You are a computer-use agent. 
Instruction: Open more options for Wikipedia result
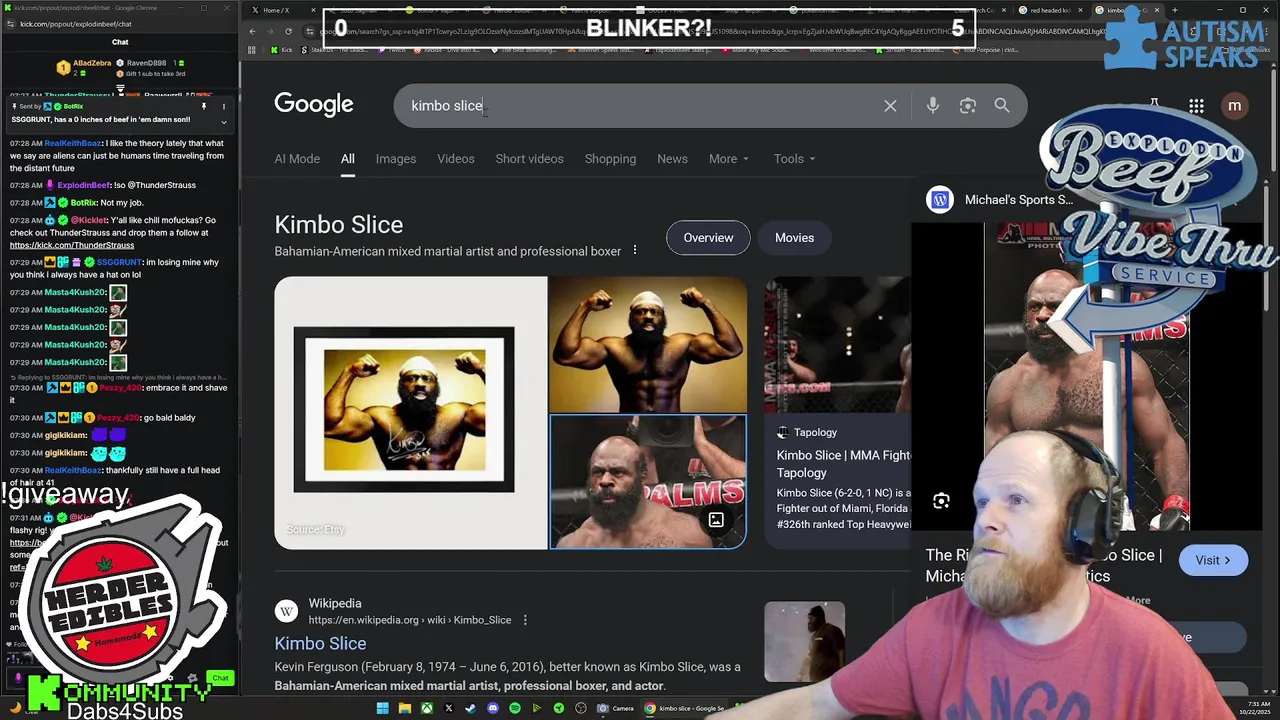[x=524, y=620]
